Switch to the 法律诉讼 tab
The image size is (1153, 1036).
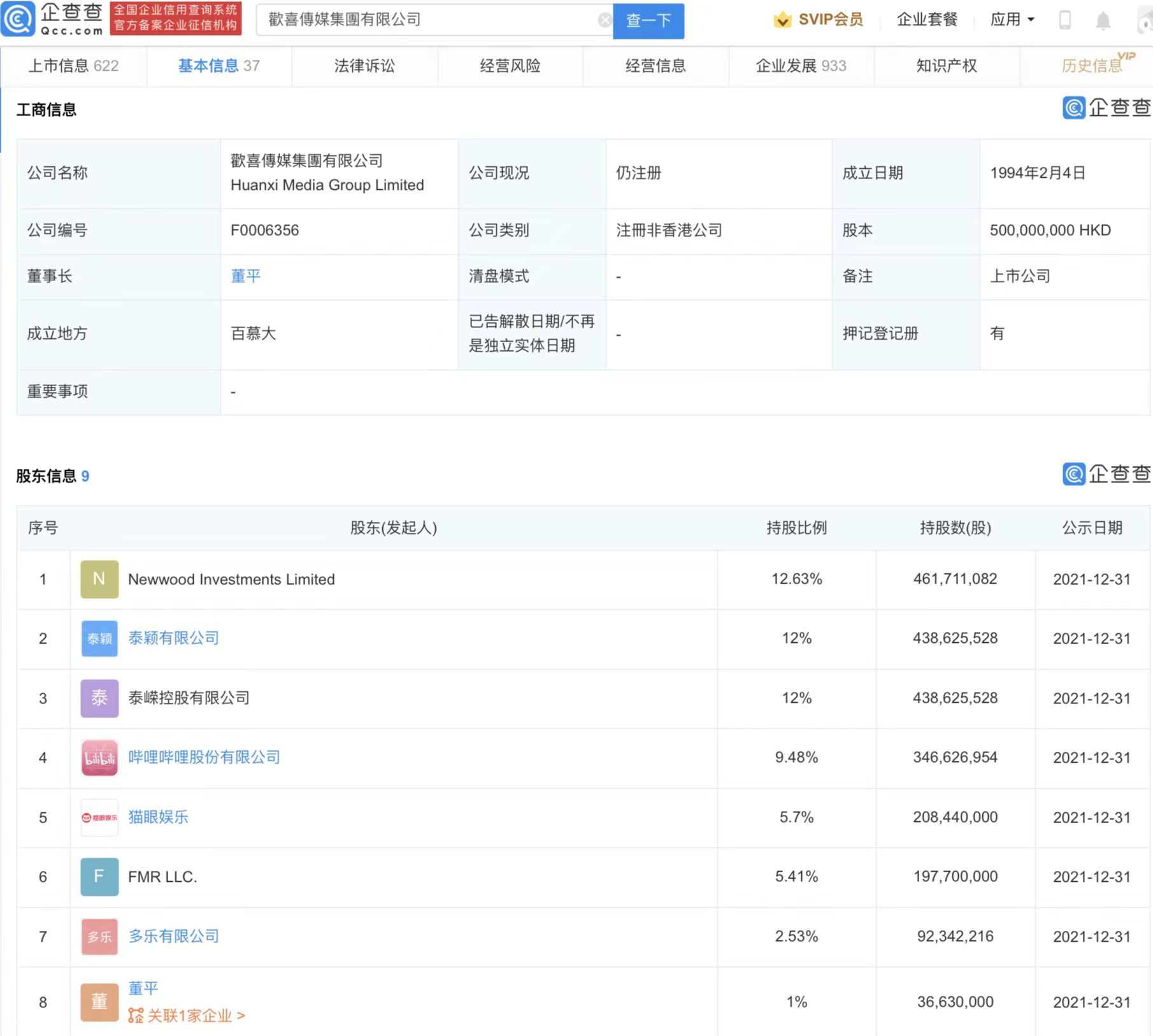[364, 66]
